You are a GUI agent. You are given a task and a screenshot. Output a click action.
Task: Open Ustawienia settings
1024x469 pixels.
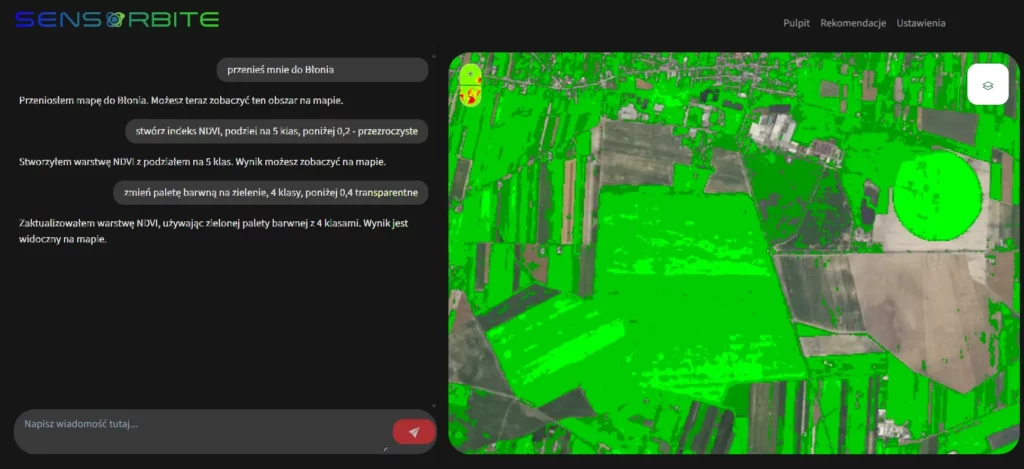pos(921,23)
